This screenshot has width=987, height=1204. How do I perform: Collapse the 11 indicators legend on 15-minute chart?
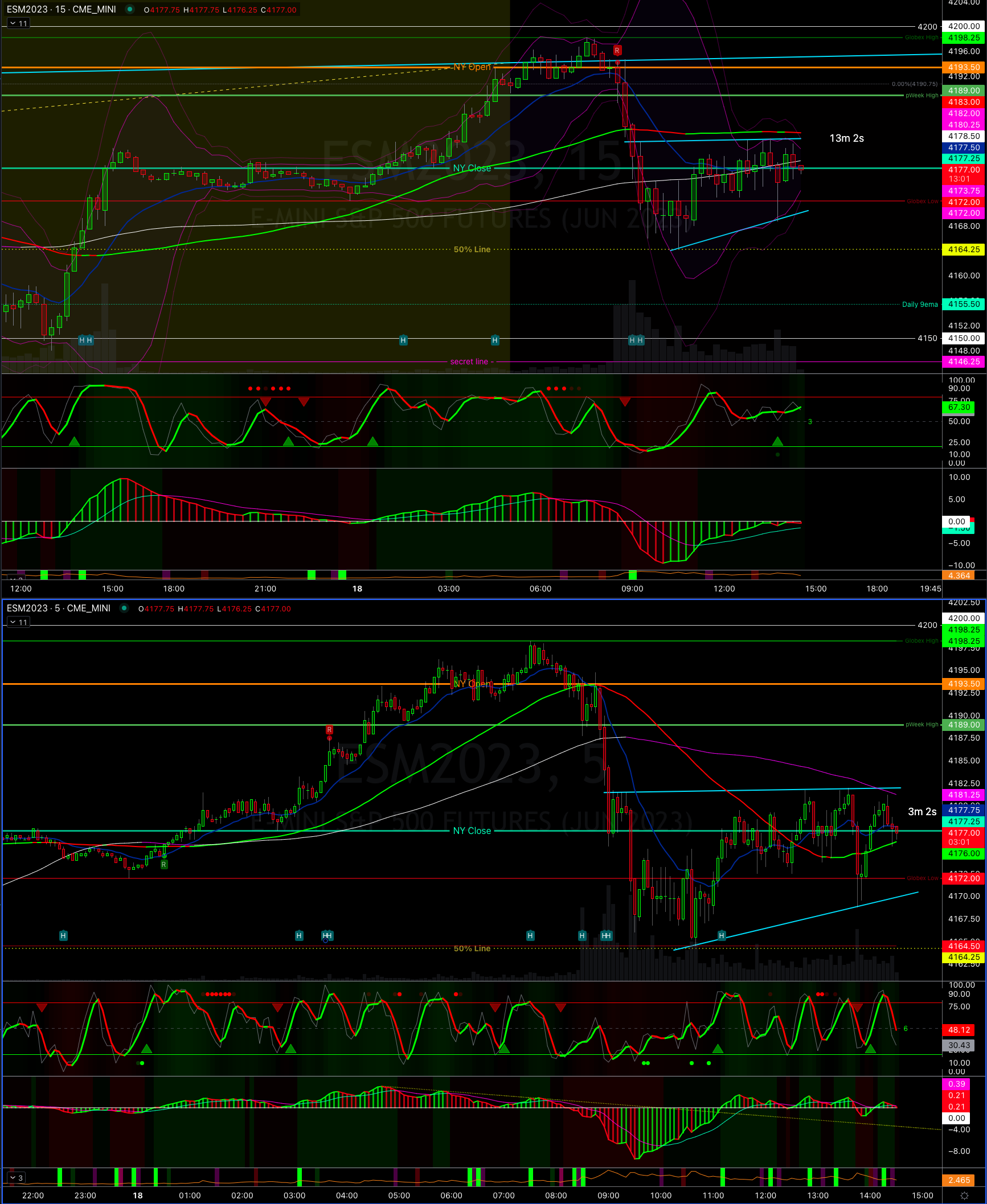18,23
